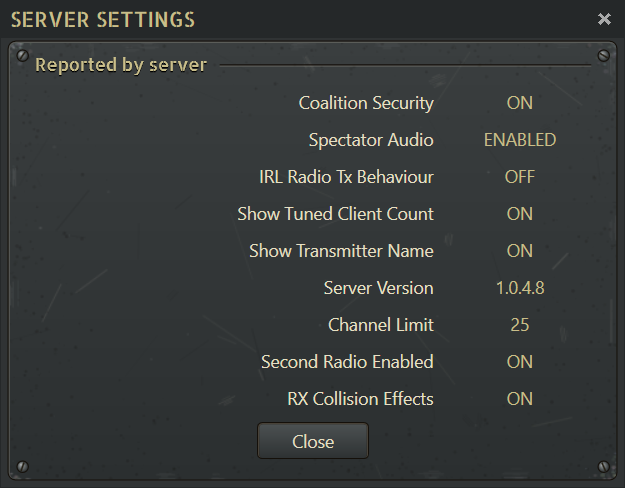
Task: Click the Show Transmitter Name label
Action: click(341, 251)
